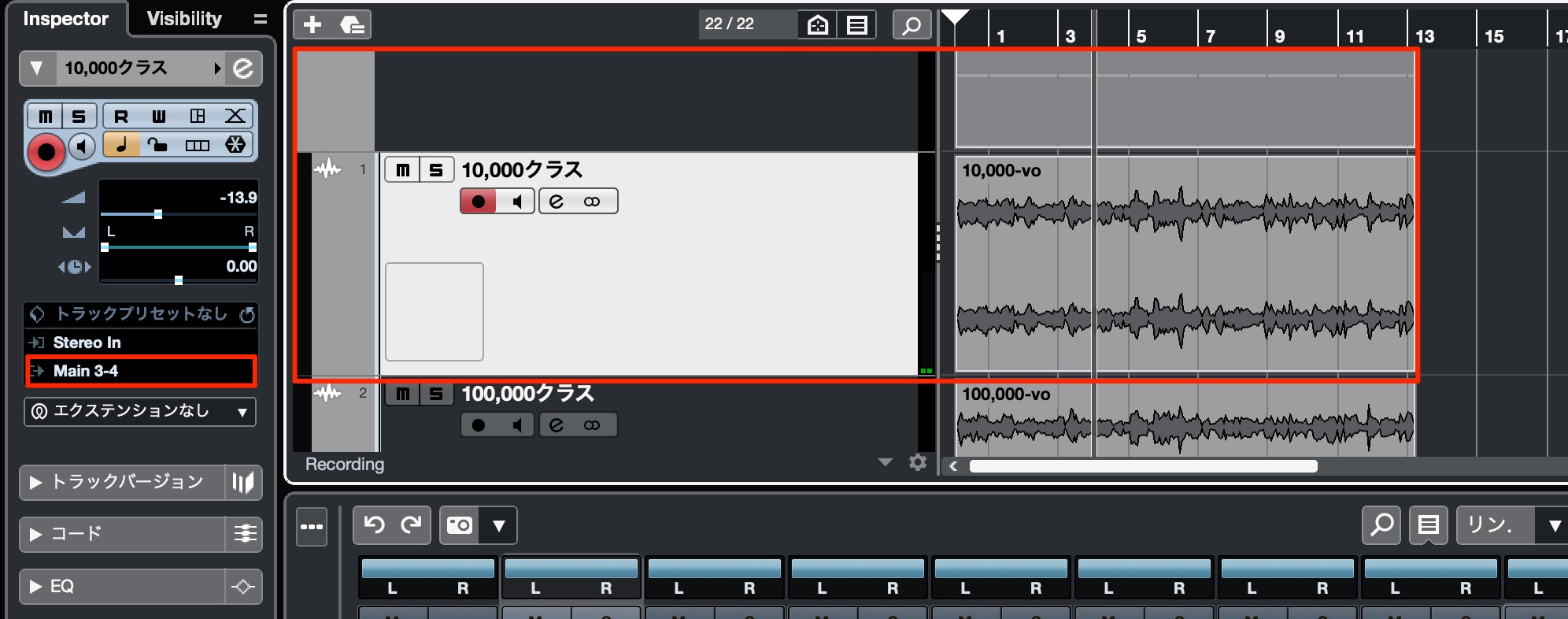The width and height of the screenshot is (1568, 619).
Task: Open the エクステンションなし dropdown
Action: 140,411
